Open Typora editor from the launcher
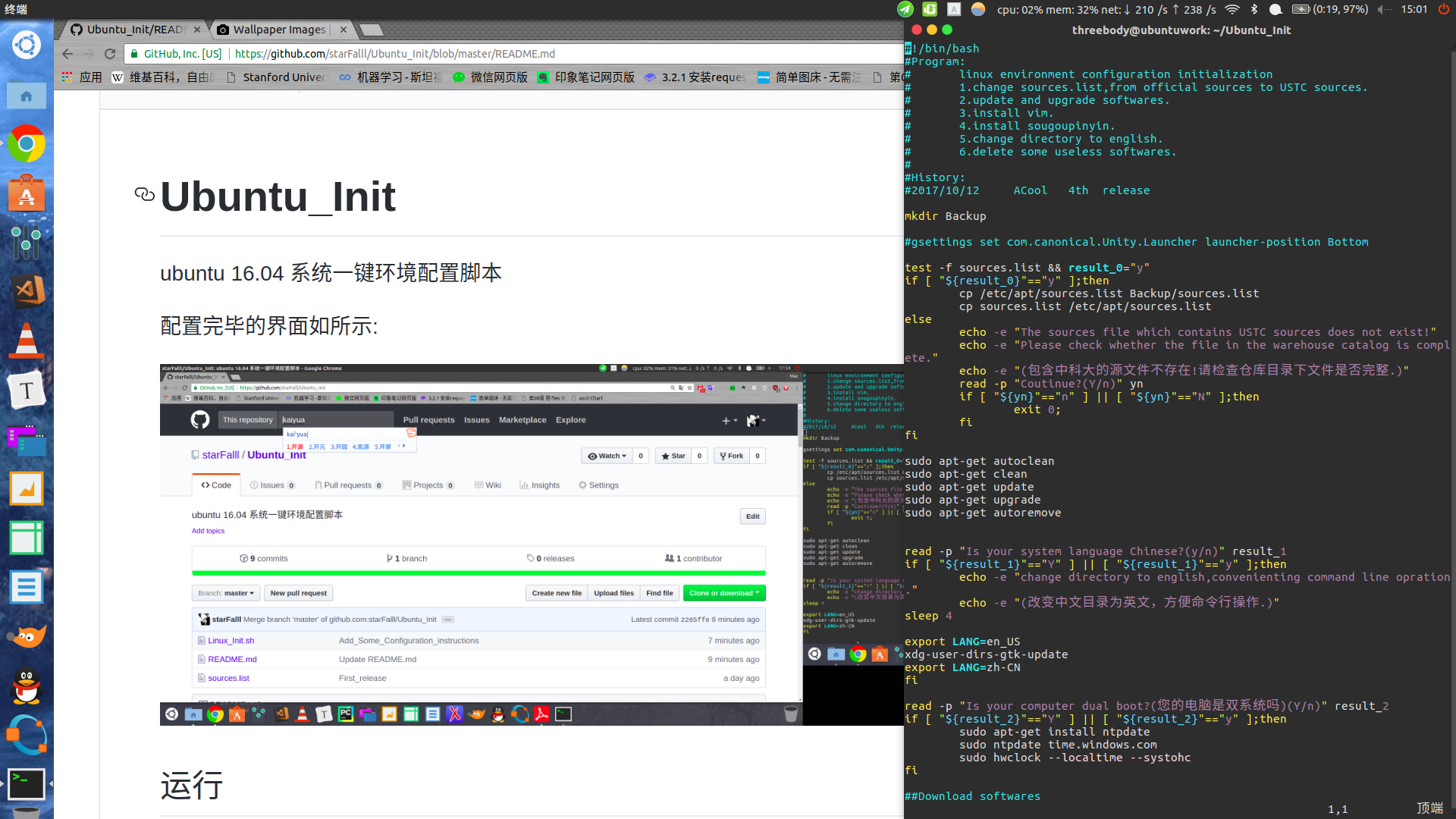This screenshot has width=1456, height=819. (27, 391)
